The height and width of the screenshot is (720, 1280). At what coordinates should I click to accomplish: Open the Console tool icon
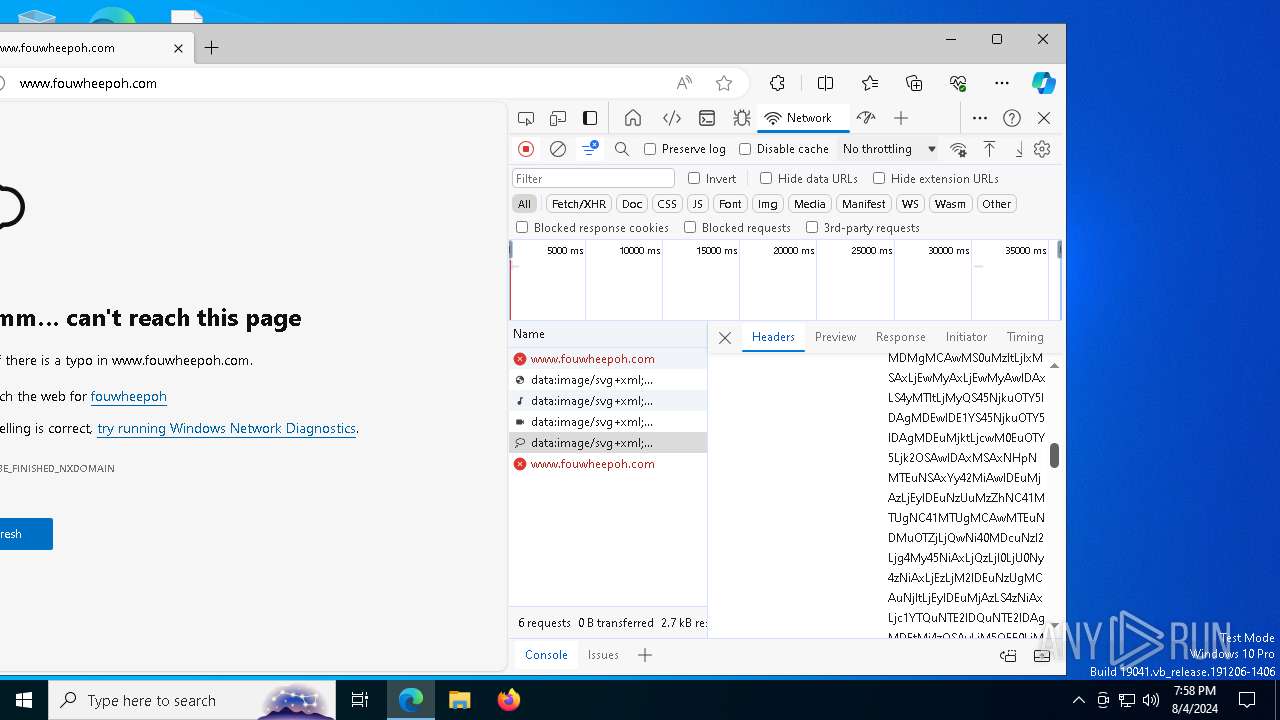(707, 118)
